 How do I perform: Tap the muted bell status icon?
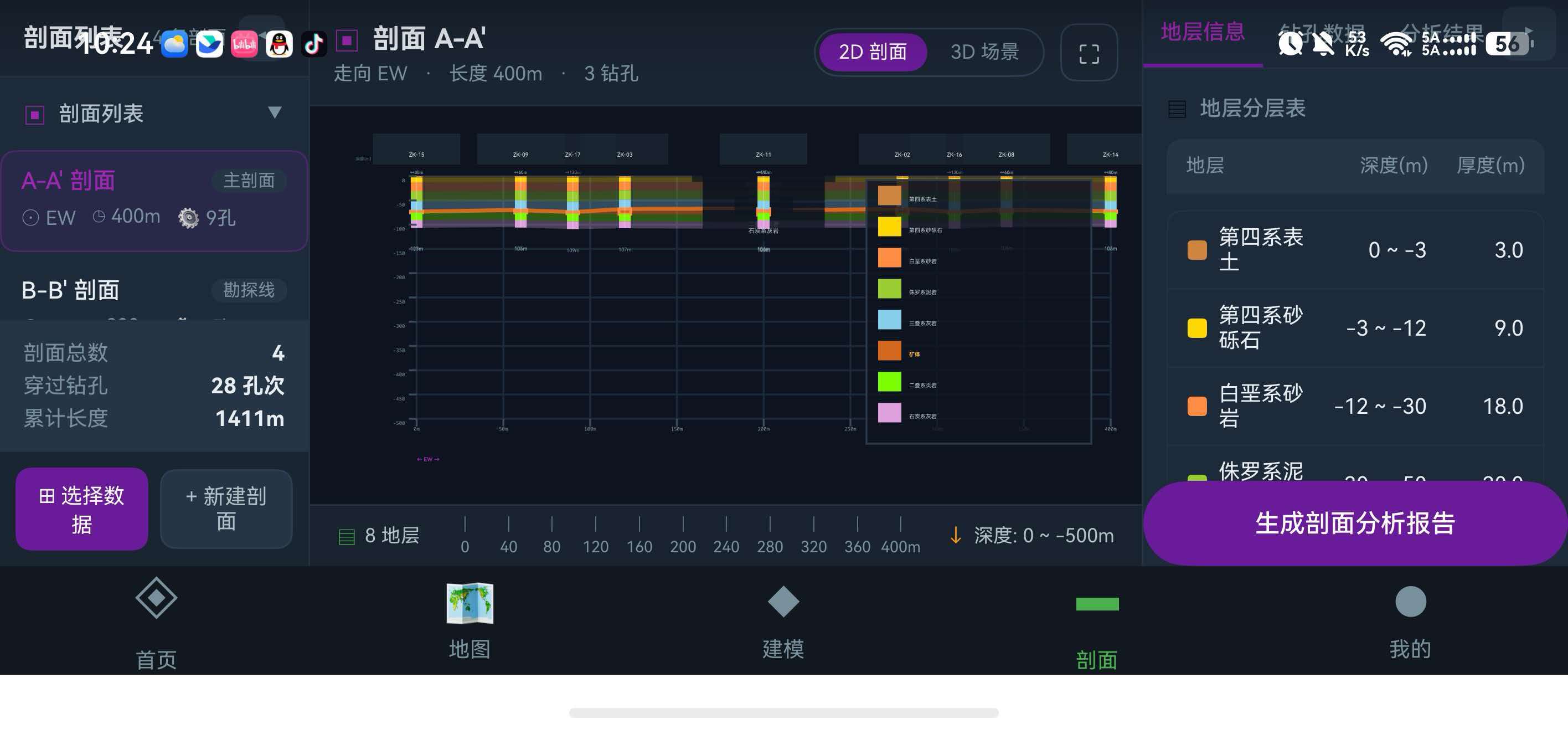point(1323,43)
